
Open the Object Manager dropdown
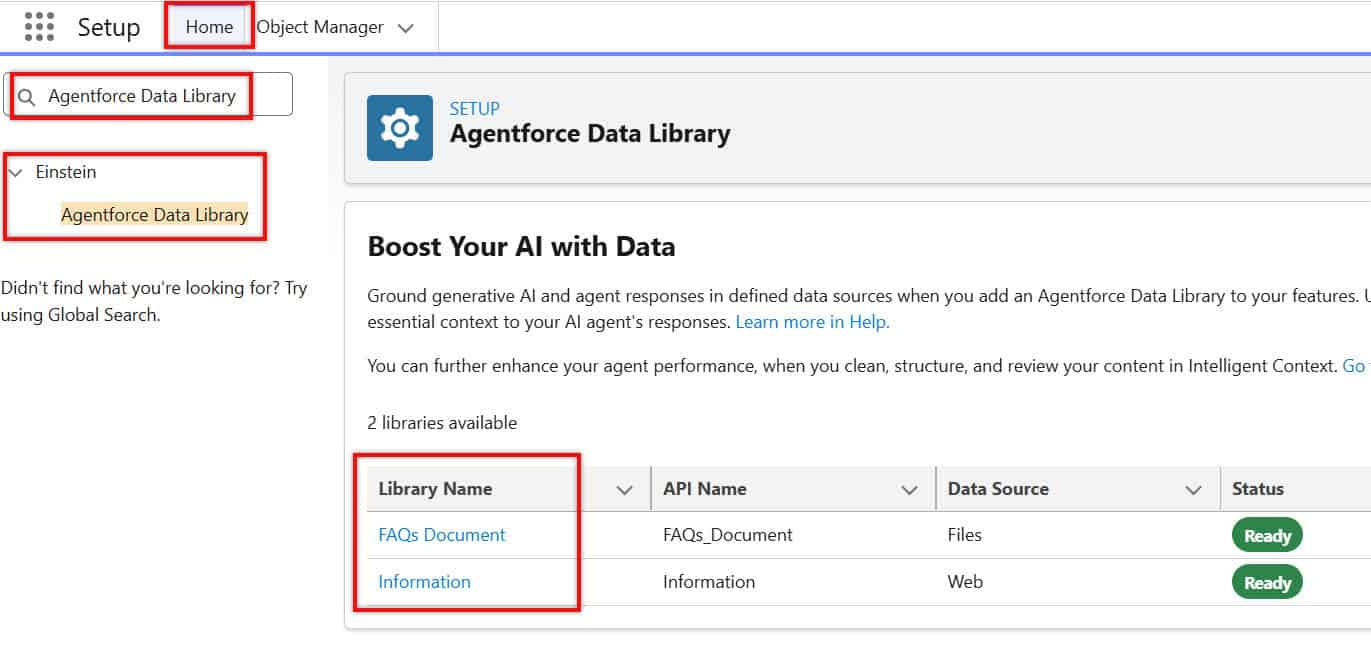click(406, 28)
